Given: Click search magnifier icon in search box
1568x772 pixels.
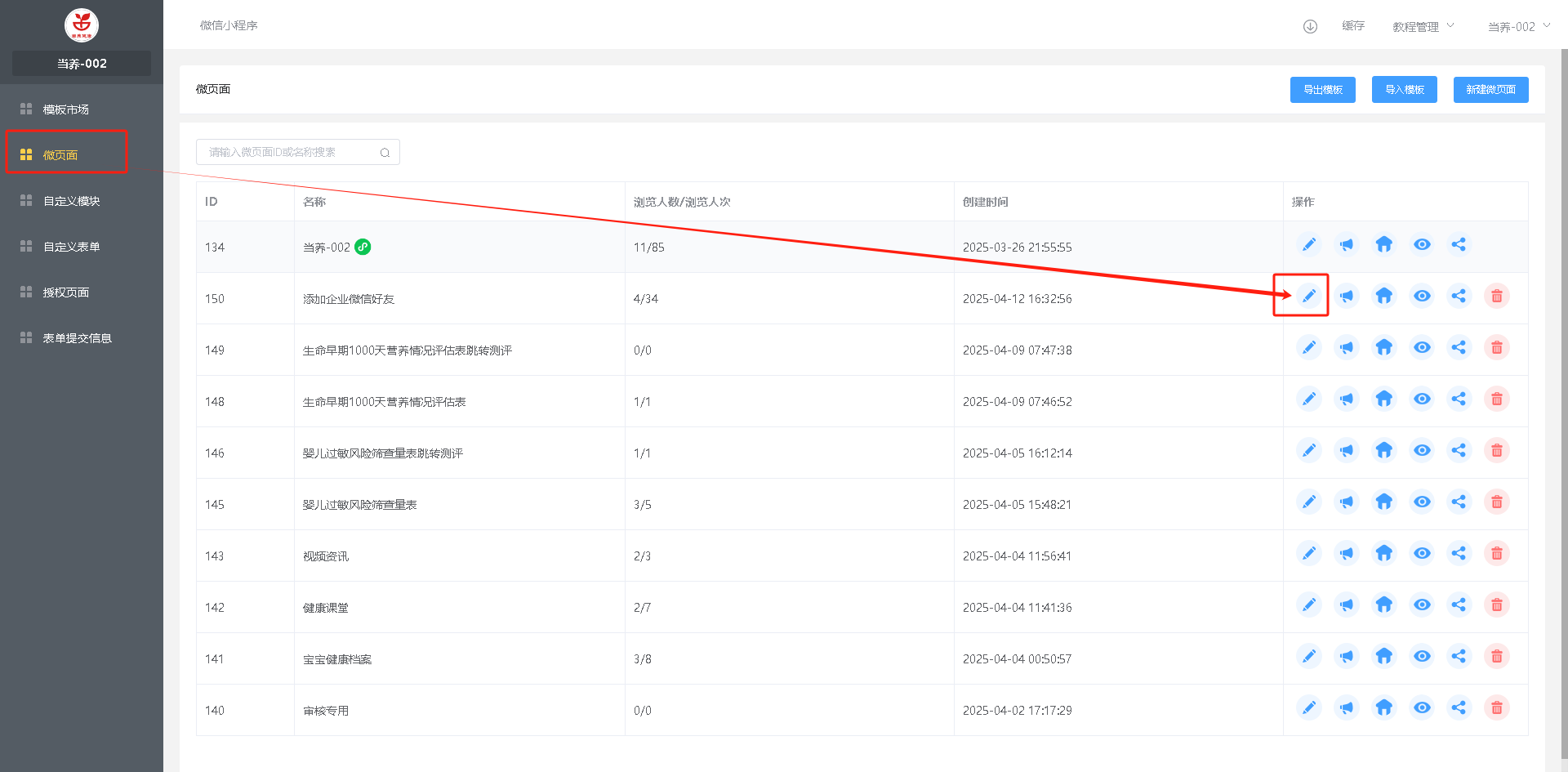Looking at the screenshot, I should 385,153.
